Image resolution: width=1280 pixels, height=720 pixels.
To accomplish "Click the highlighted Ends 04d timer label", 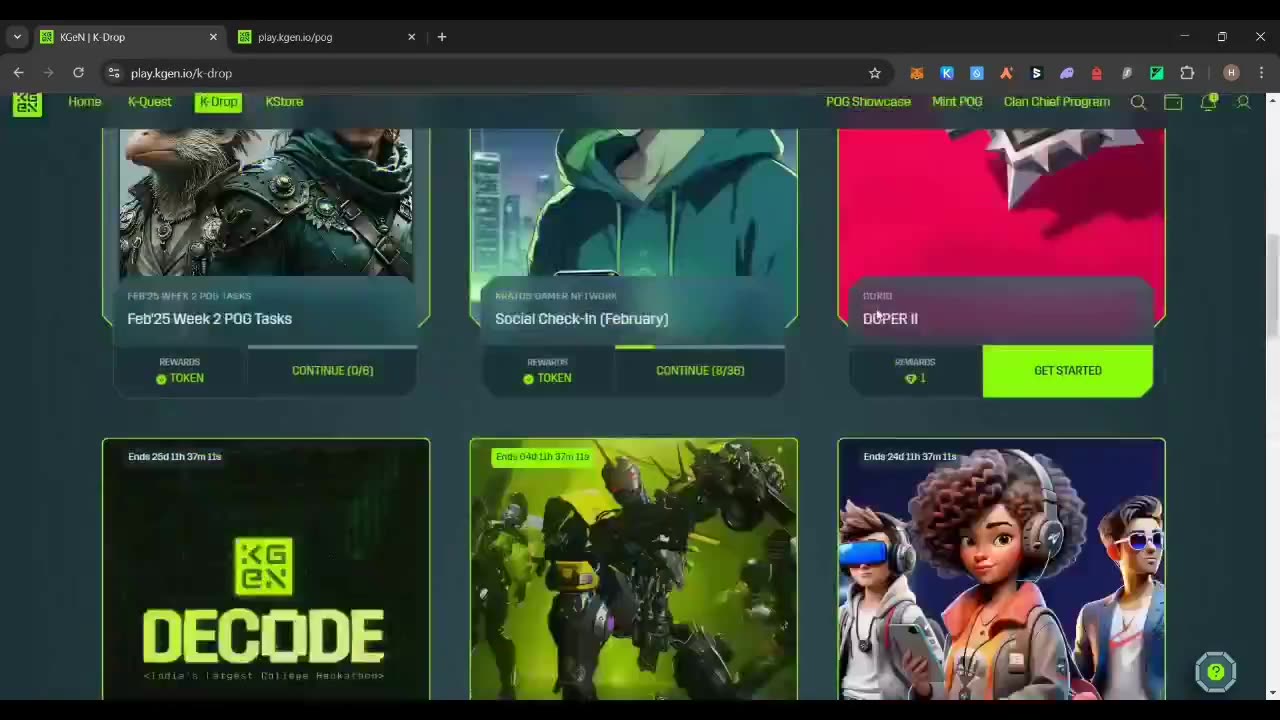I will pos(542,457).
